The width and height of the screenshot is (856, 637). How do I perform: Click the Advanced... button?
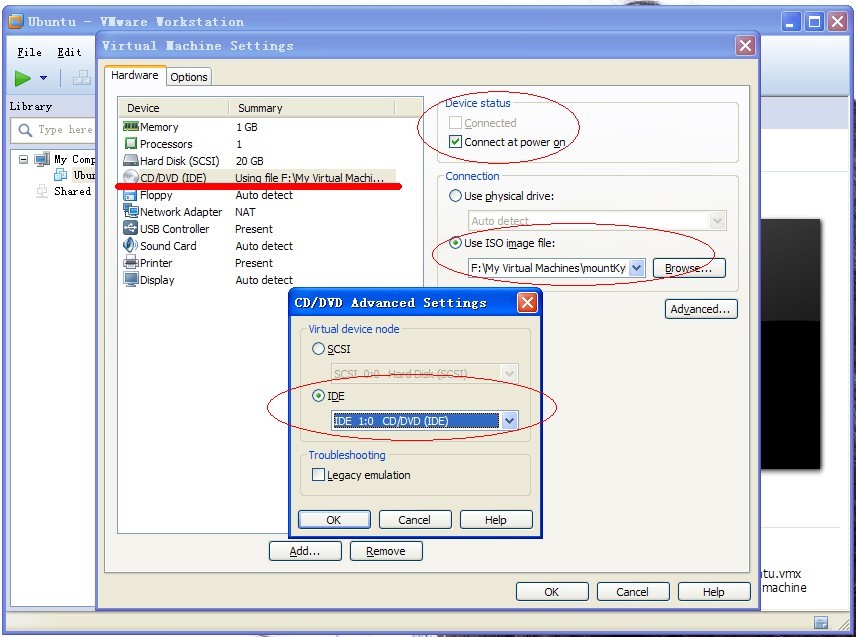tap(700, 309)
